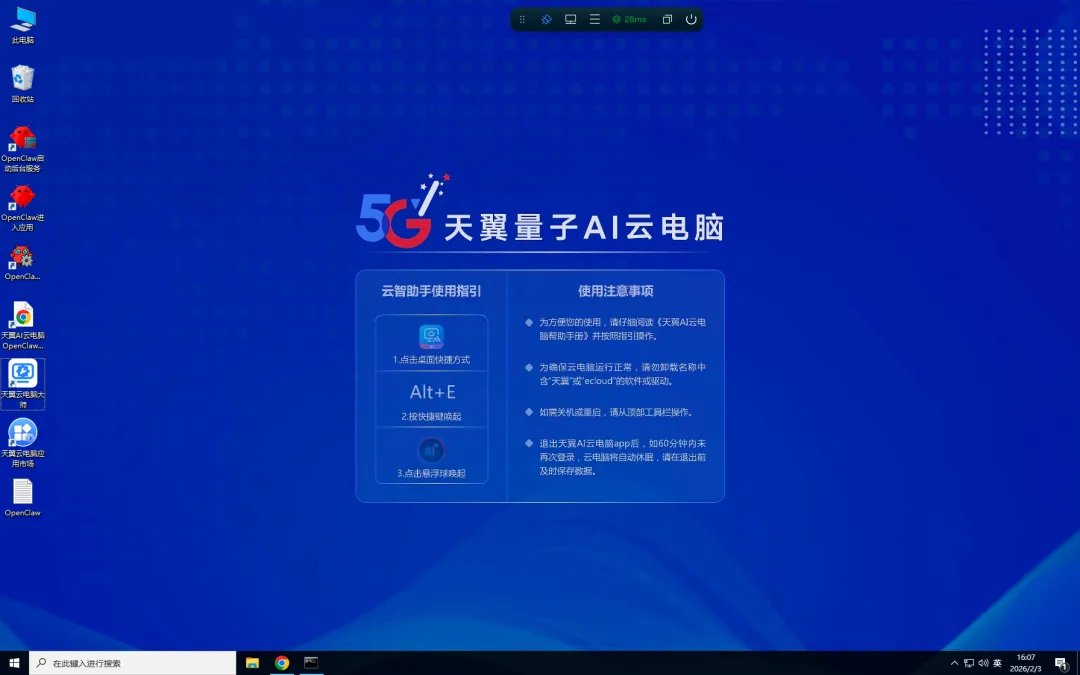The image size is (1080, 675).
Task: Open the notification center icon
Action: [1061, 663]
